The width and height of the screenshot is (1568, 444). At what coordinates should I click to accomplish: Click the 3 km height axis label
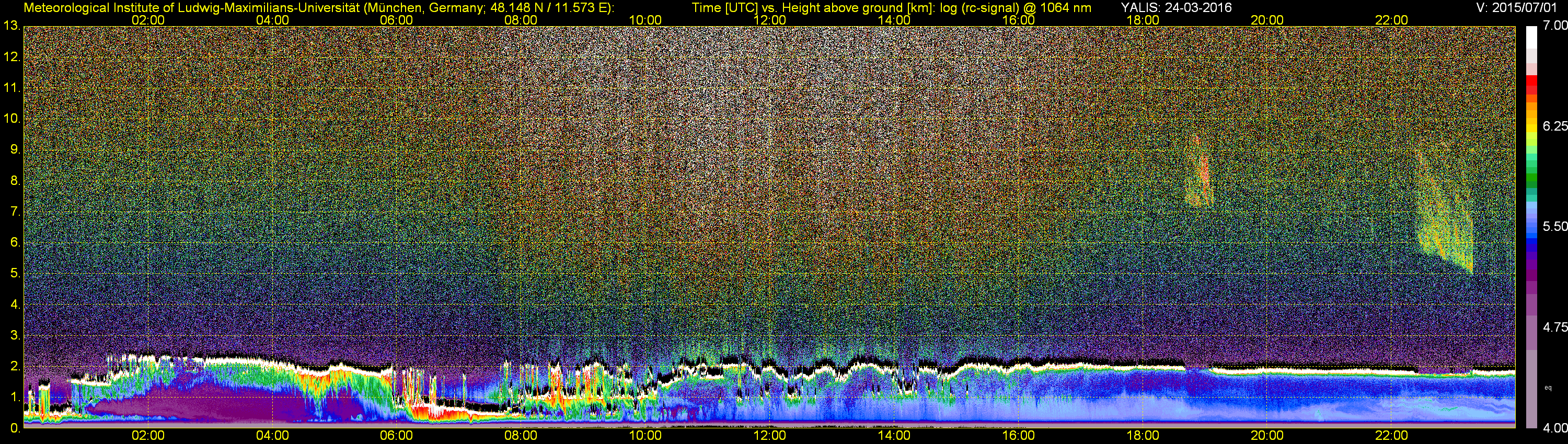pos(15,335)
